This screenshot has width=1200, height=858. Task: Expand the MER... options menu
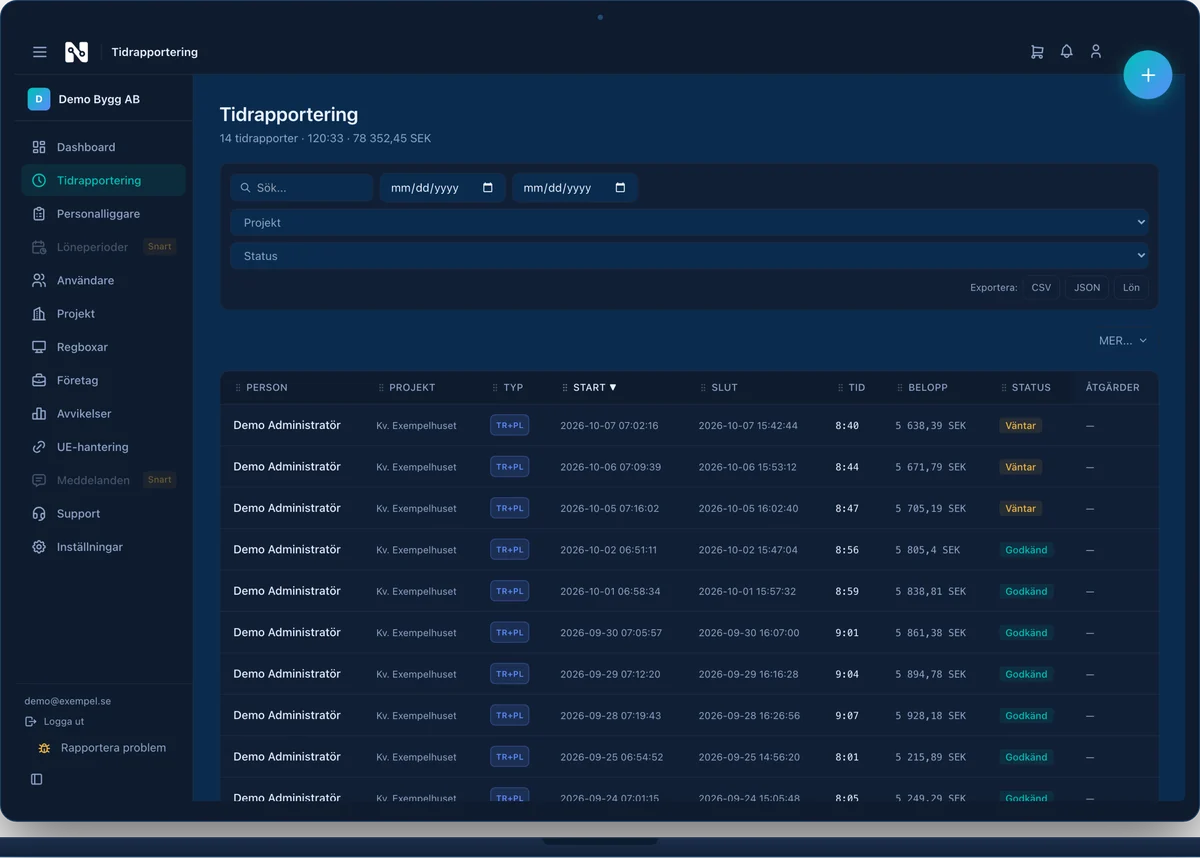point(1123,341)
